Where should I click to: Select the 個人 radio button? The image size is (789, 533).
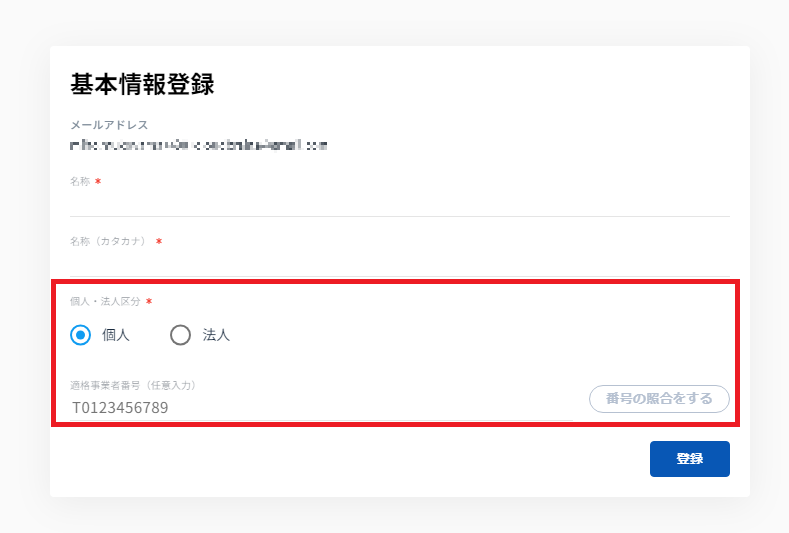coord(81,335)
